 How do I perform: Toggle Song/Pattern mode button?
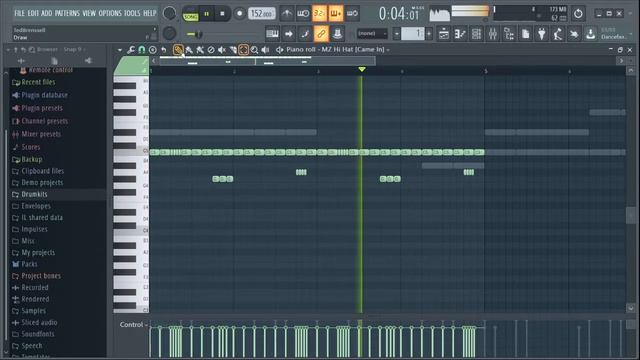tap(190, 14)
